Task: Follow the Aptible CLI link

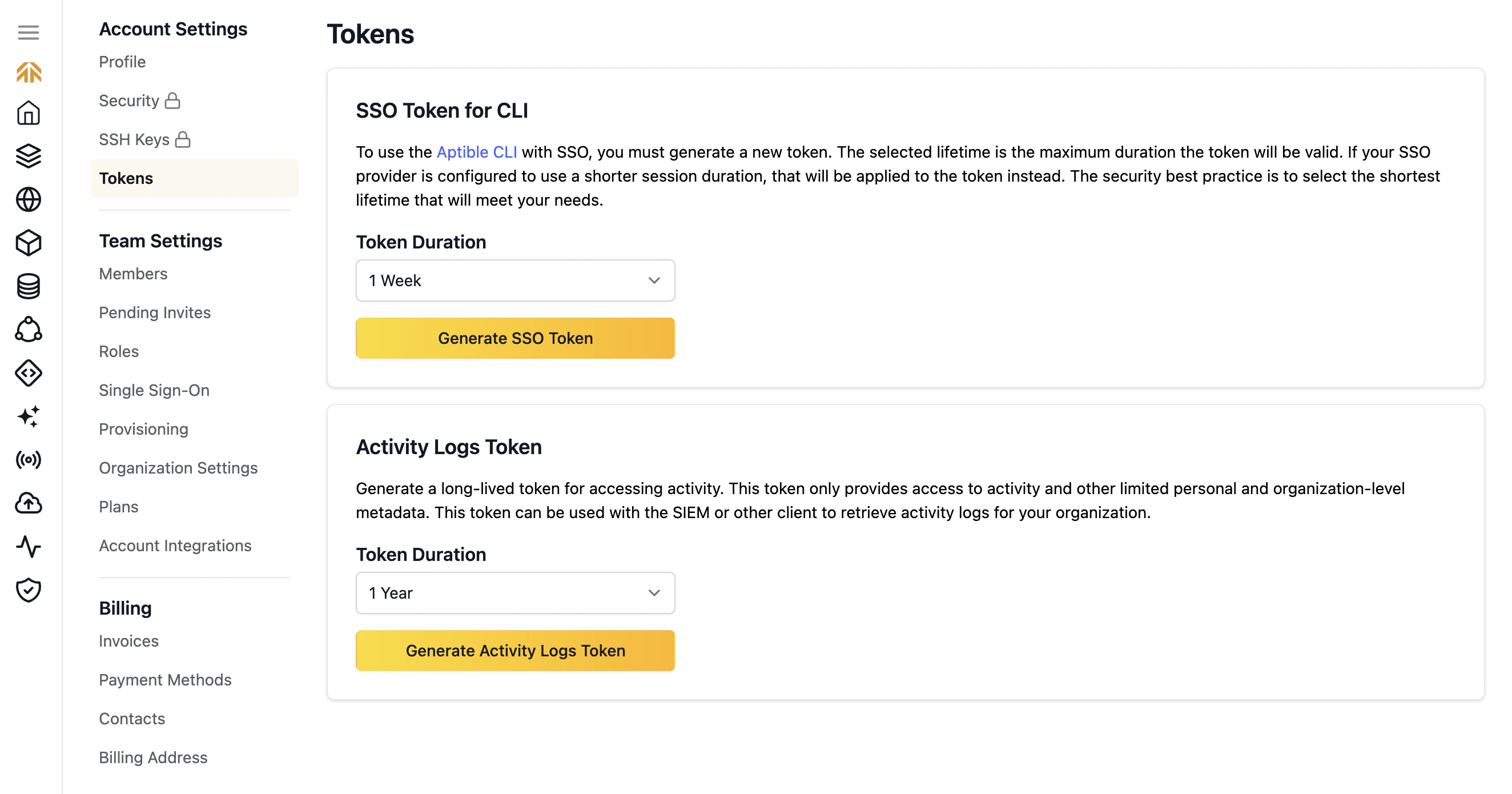Action: (x=477, y=152)
